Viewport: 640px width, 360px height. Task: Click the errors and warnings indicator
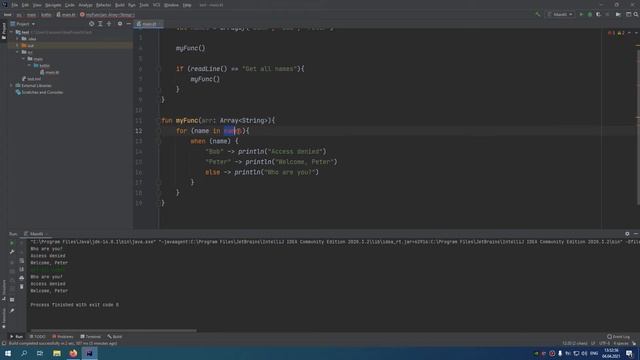coord(616,33)
